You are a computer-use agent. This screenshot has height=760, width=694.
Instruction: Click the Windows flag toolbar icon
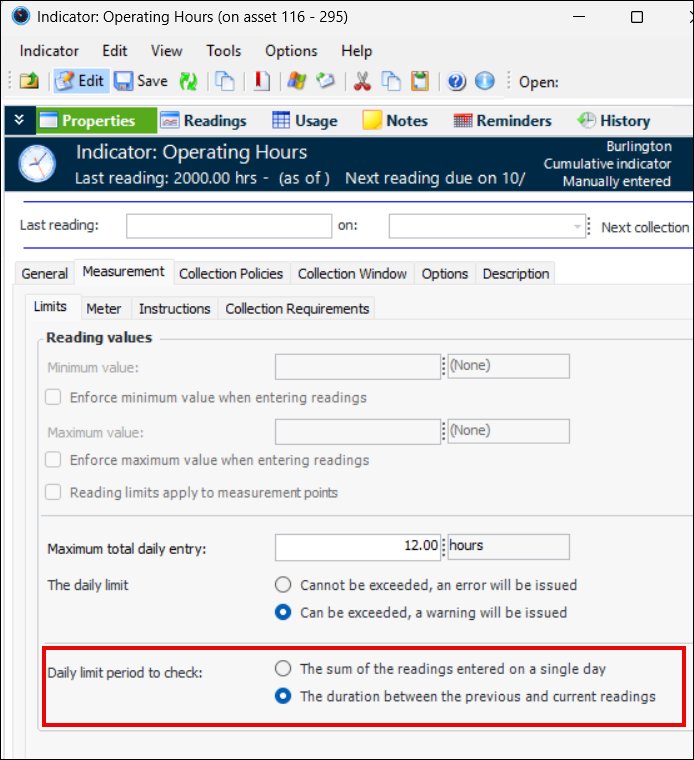click(297, 81)
